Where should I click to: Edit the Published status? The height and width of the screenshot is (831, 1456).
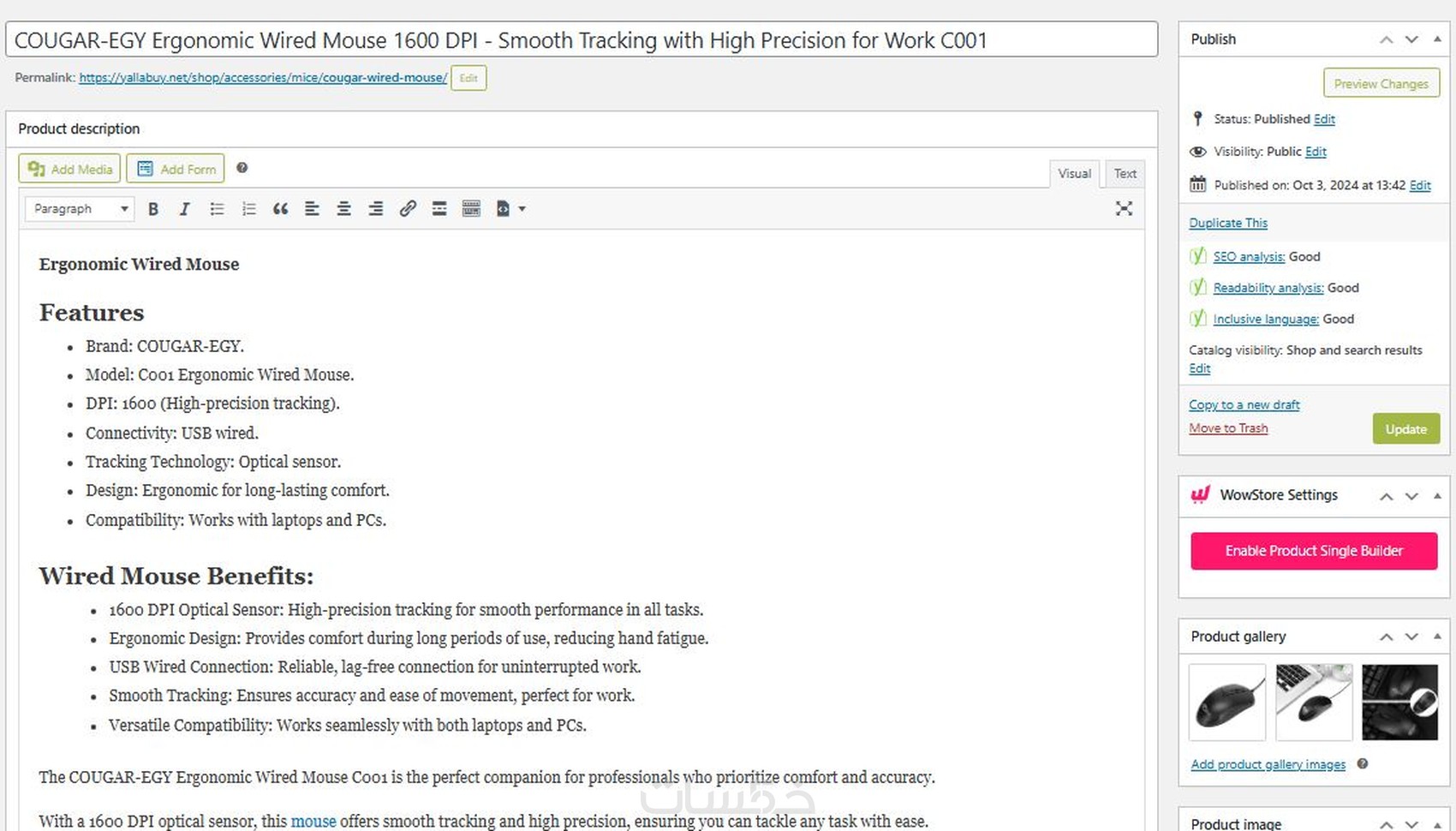(x=1324, y=119)
